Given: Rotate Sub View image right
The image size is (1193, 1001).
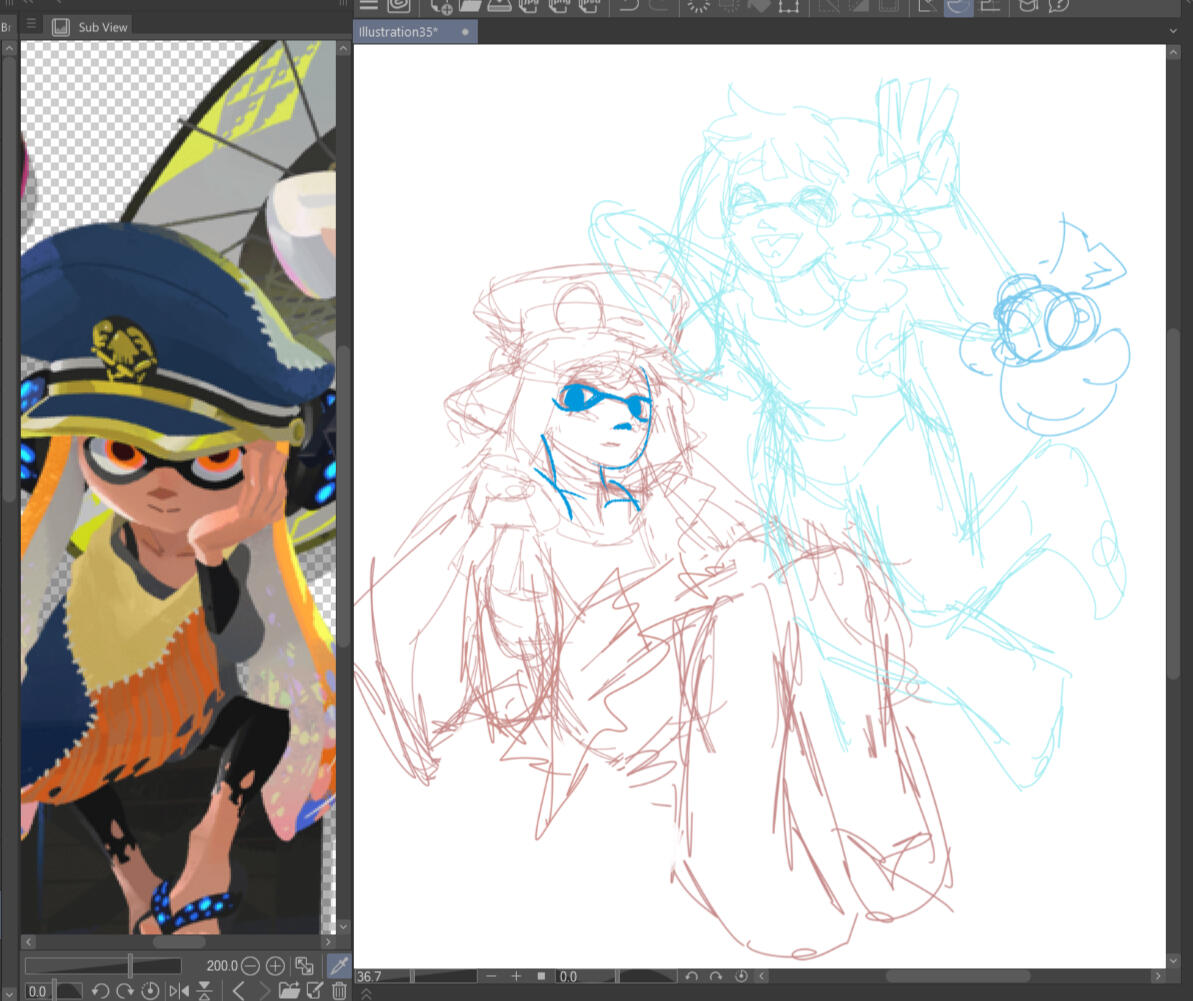Looking at the screenshot, I should point(125,990).
